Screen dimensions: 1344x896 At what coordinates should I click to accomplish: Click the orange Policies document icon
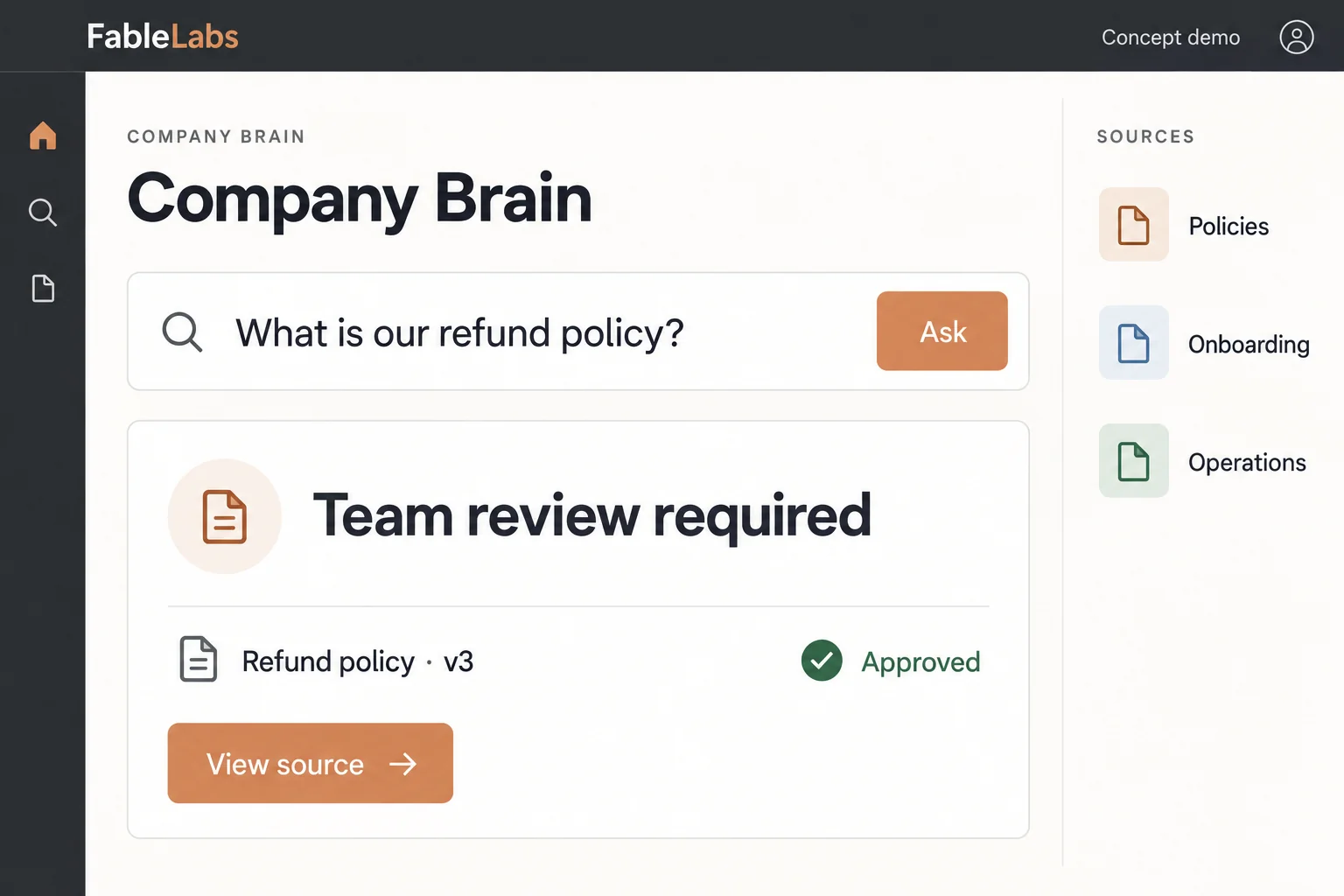1133,225
